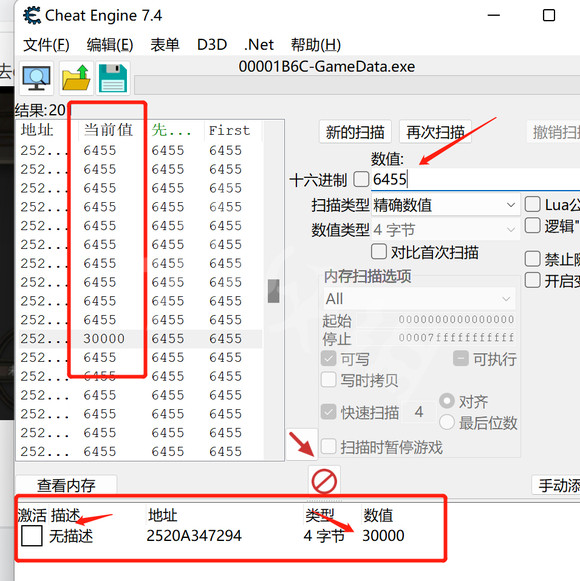Screen dimensions: 580x581
Task: Open the process list computer icon
Action: (36, 78)
